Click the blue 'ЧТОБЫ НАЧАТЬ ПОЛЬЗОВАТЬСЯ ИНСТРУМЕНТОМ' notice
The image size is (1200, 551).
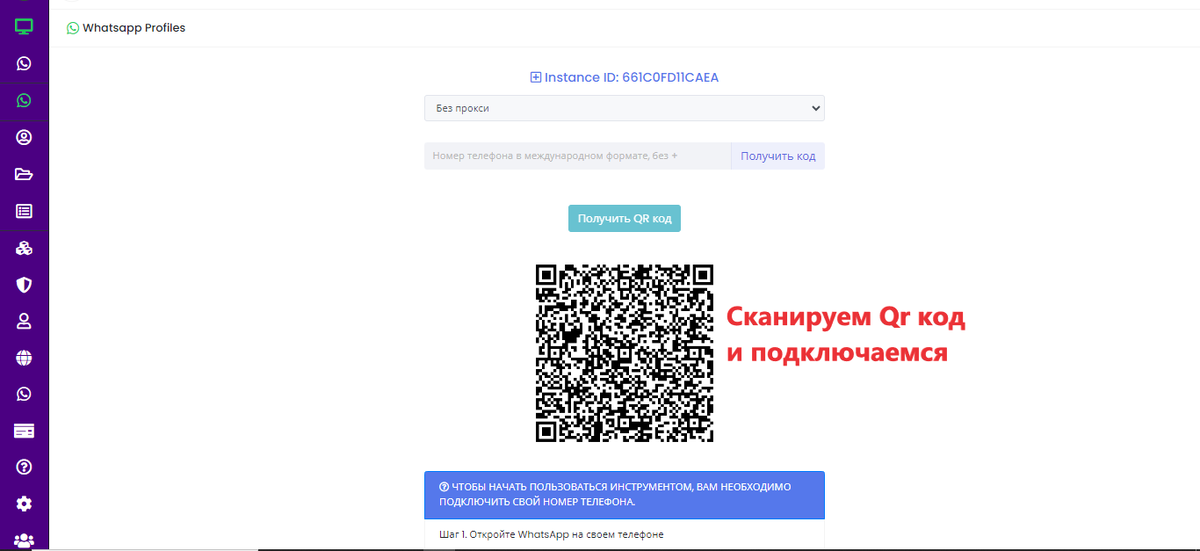pos(624,495)
